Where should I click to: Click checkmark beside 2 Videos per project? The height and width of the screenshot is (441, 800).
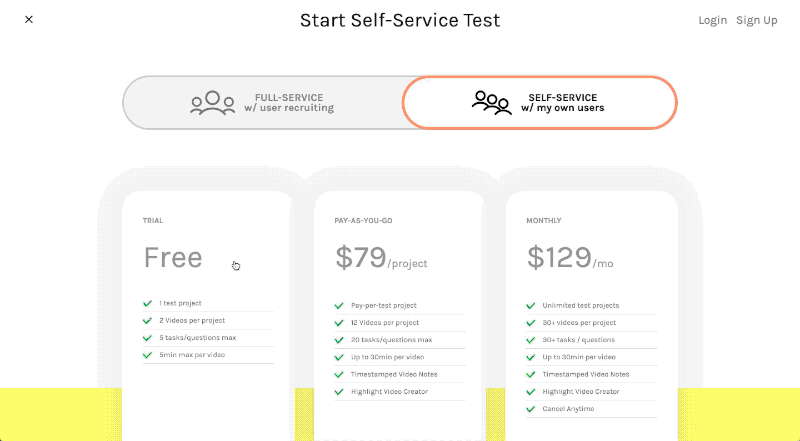click(x=147, y=321)
